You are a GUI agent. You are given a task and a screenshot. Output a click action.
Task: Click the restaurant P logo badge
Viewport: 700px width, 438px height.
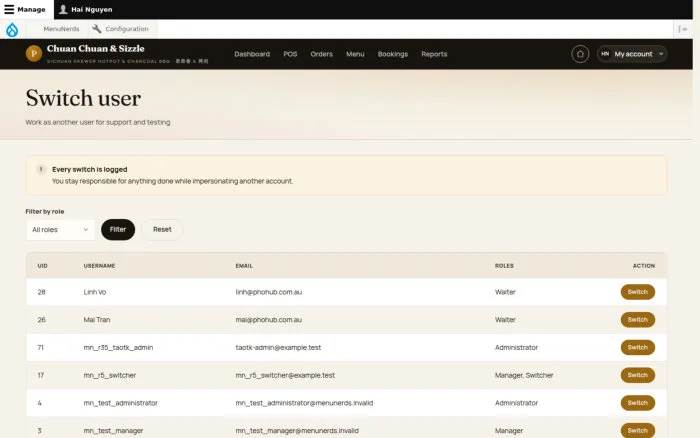(x=34, y=54)
